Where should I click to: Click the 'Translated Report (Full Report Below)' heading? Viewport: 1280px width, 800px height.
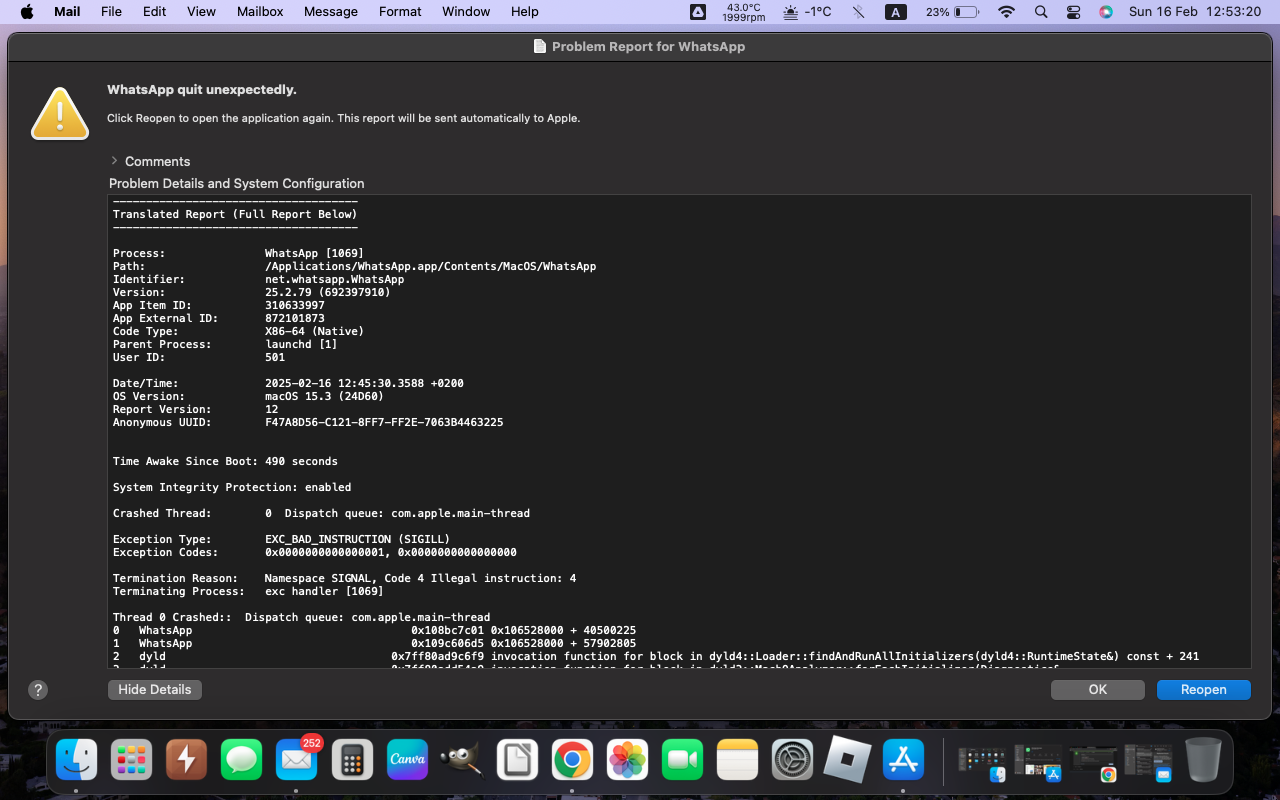tap(235, 214)
